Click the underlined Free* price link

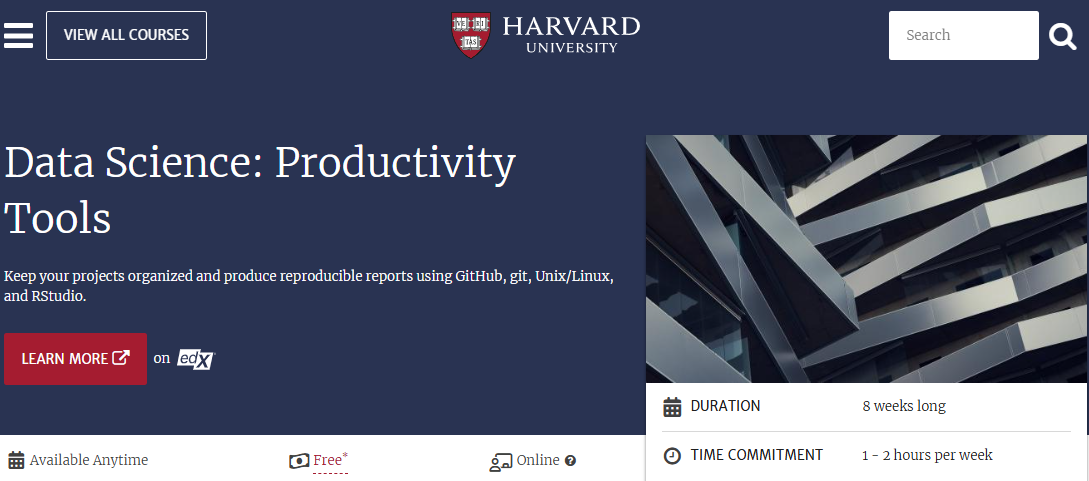(330, 461)
